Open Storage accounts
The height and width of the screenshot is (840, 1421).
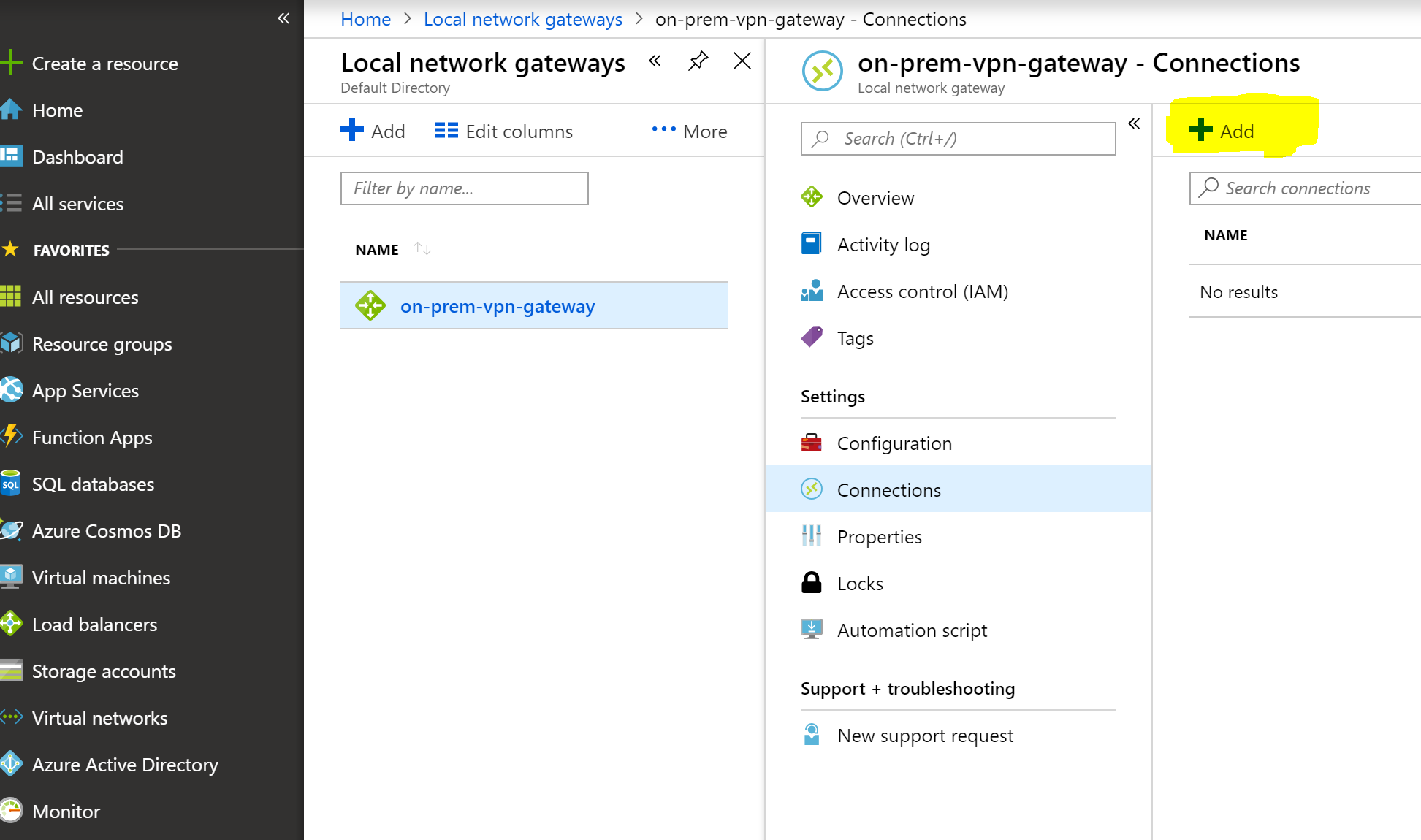coord(104,671)
